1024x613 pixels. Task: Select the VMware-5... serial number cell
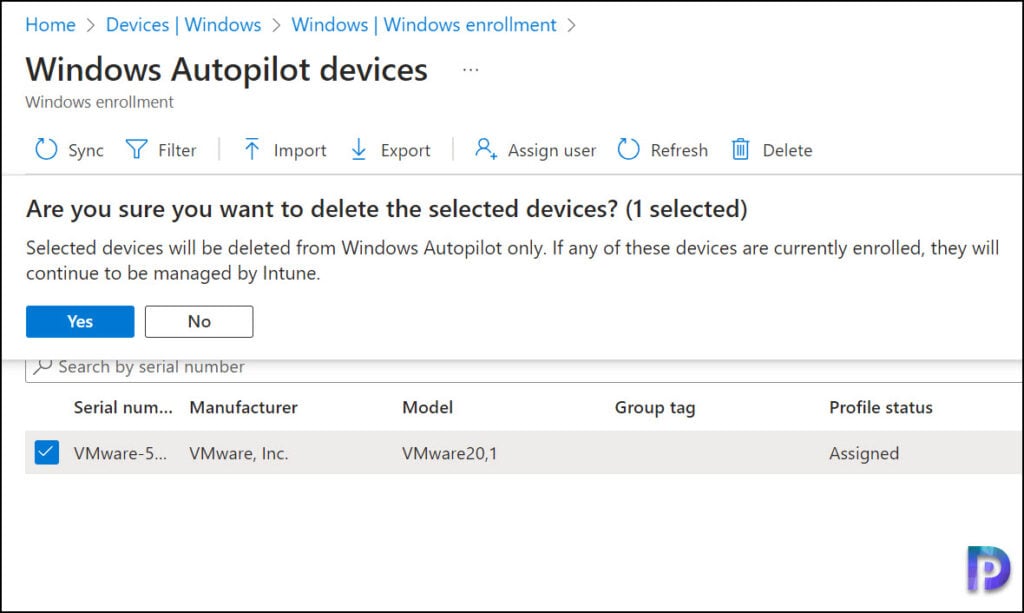[x=120, y=453]
